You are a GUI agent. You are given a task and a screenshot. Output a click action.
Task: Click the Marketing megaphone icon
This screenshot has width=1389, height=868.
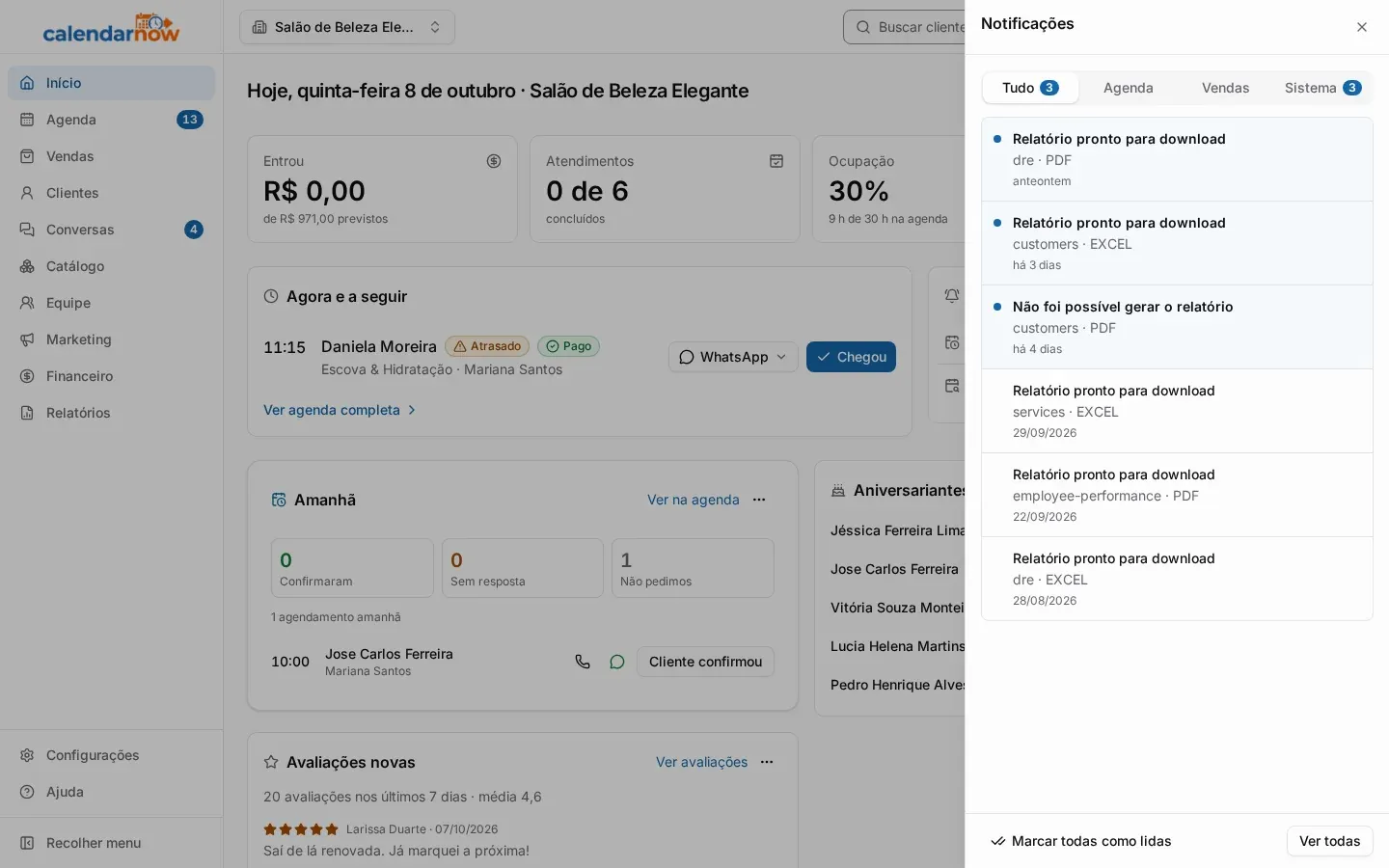pyautogui.click(x=27, y=339)
